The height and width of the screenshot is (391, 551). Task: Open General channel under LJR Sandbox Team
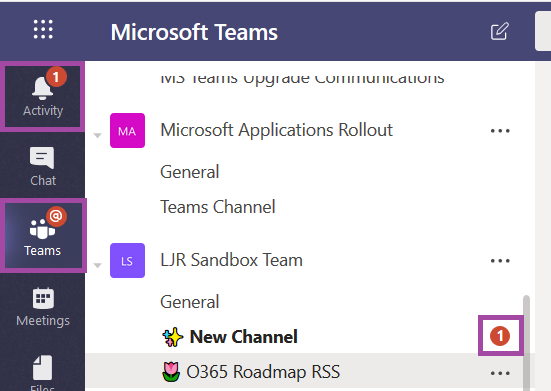[190, 302]
